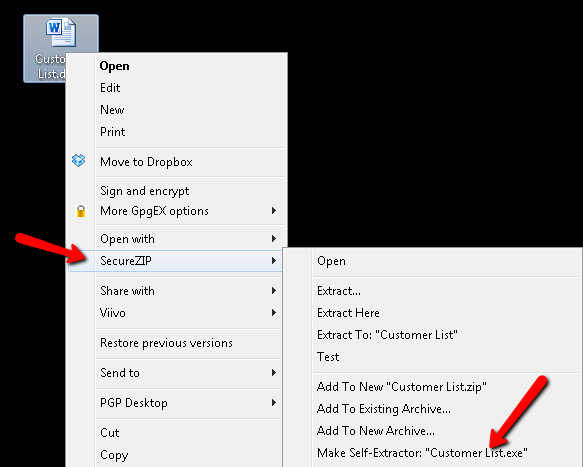Image resolution: width=583 pixels, height=467 pixels.
Task: Expand the Send to submenu arrow
Action: pos(274,372)
